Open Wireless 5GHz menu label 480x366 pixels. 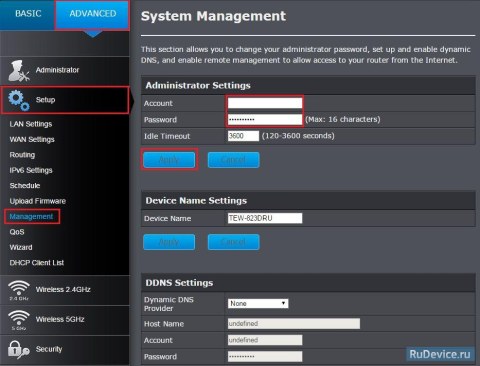[60, 319]
